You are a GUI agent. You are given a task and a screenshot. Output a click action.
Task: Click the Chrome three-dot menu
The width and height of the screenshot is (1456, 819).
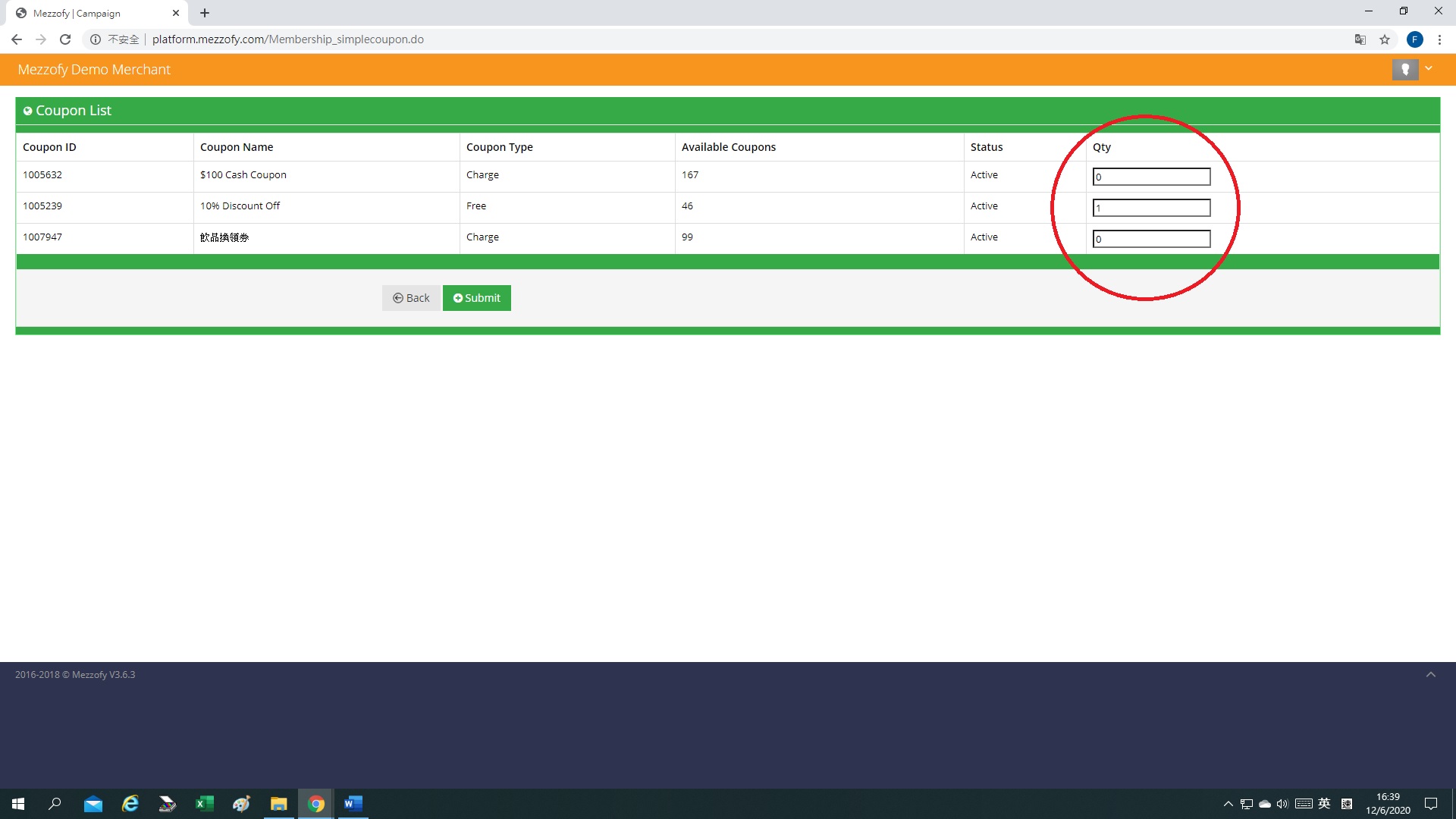coord(1439,39)
